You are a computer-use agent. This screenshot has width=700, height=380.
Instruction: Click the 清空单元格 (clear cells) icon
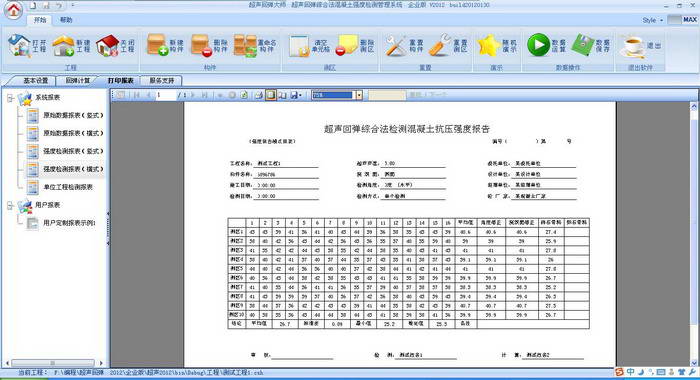299,46
